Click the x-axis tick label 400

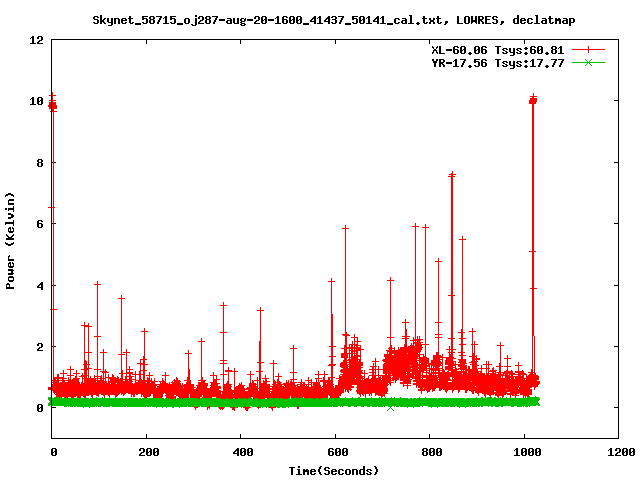point(243,452)
